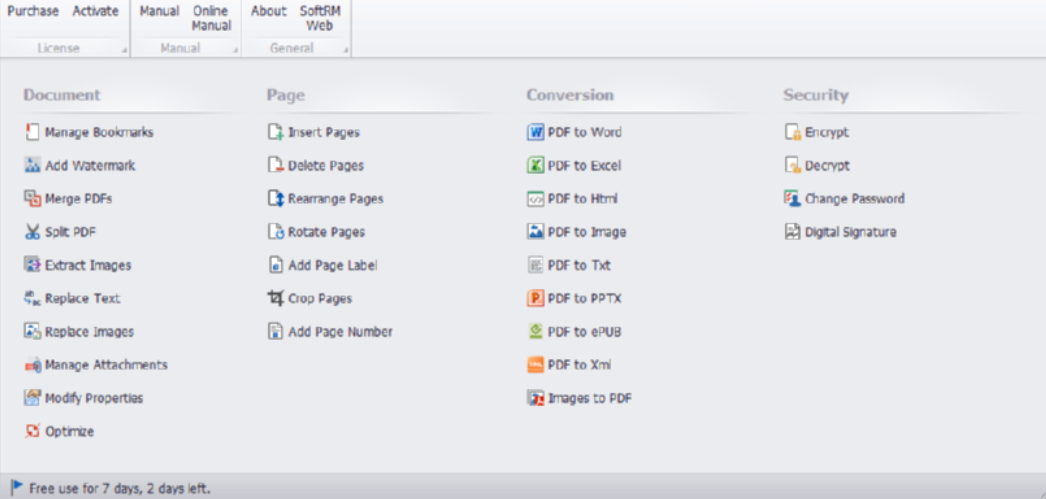Image resolution: width=1046 pixels, height=499 pixels.
Task: Click the Manage Bookmarks icon
Action: 32,132
